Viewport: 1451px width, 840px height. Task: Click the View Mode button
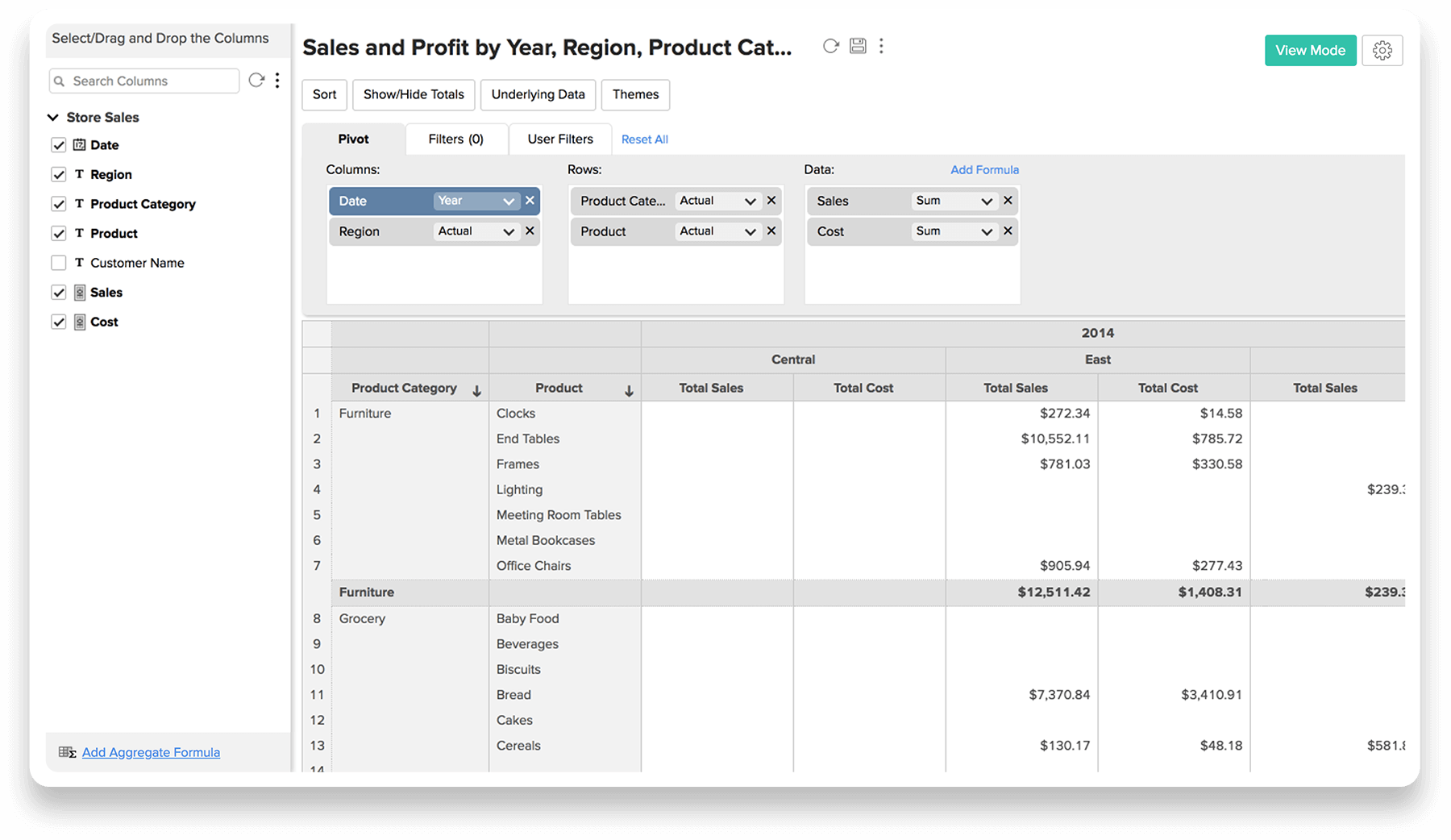(1310, 50)
